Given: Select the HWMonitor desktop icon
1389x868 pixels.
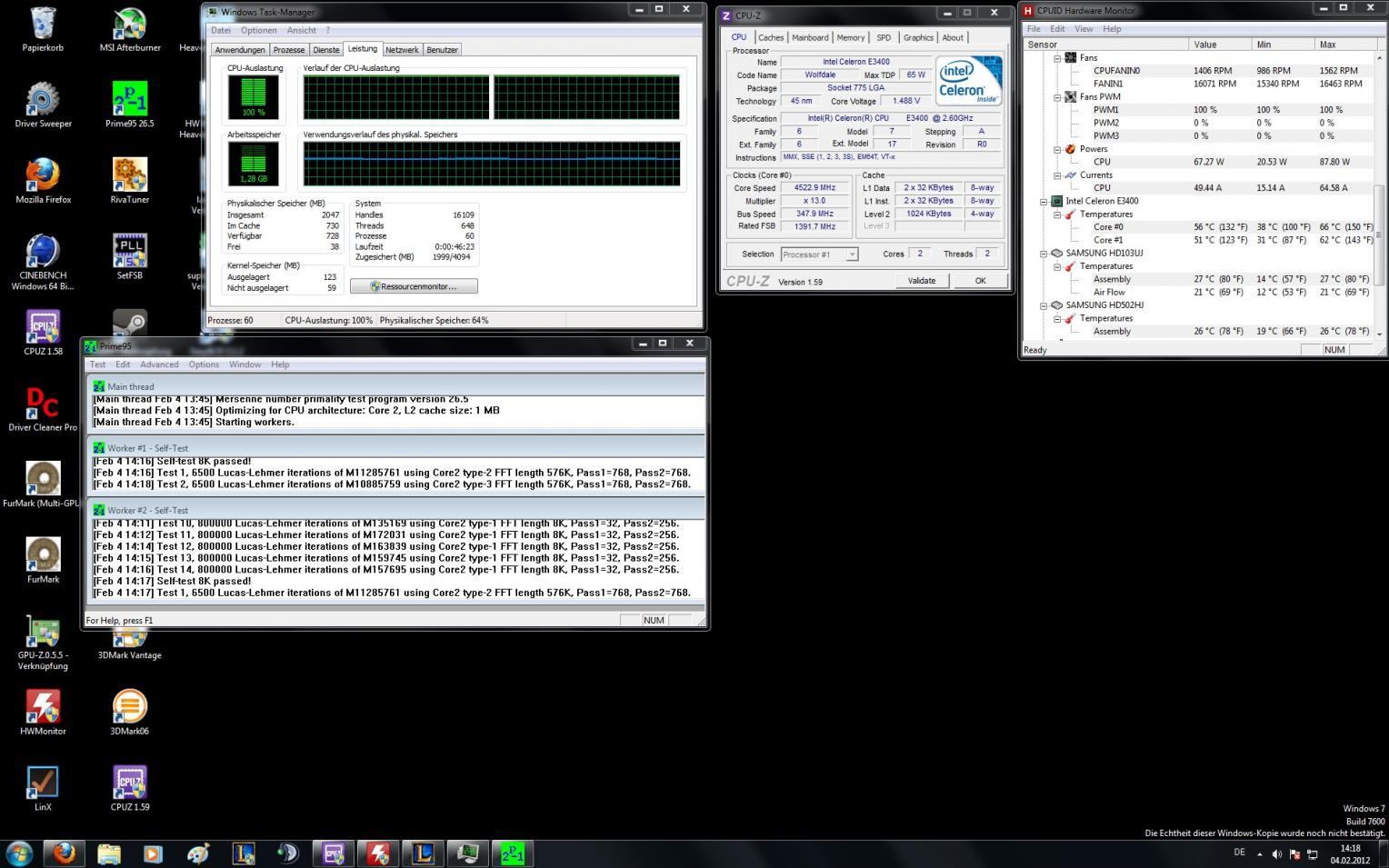Looking at the screenshot, I should click(43, 713).
